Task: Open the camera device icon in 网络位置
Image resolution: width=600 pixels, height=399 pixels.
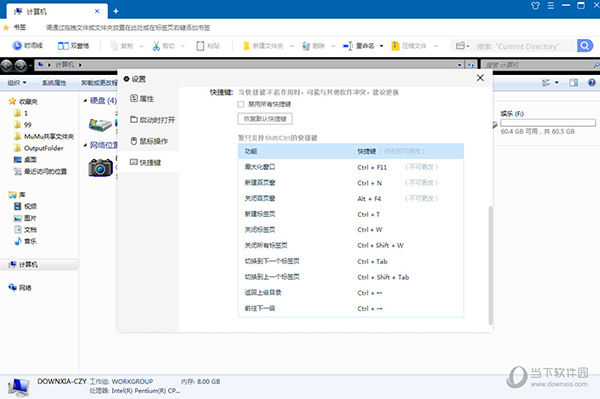Action: tap(100, 168)
